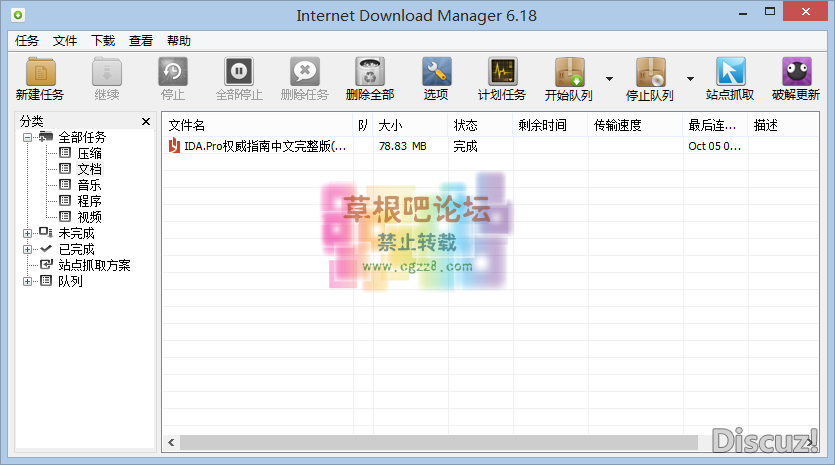835x465 pixels.
Task: Select the IDA.Pro权威指南中文完整版 download row
Action: click(x=490, y=146)
